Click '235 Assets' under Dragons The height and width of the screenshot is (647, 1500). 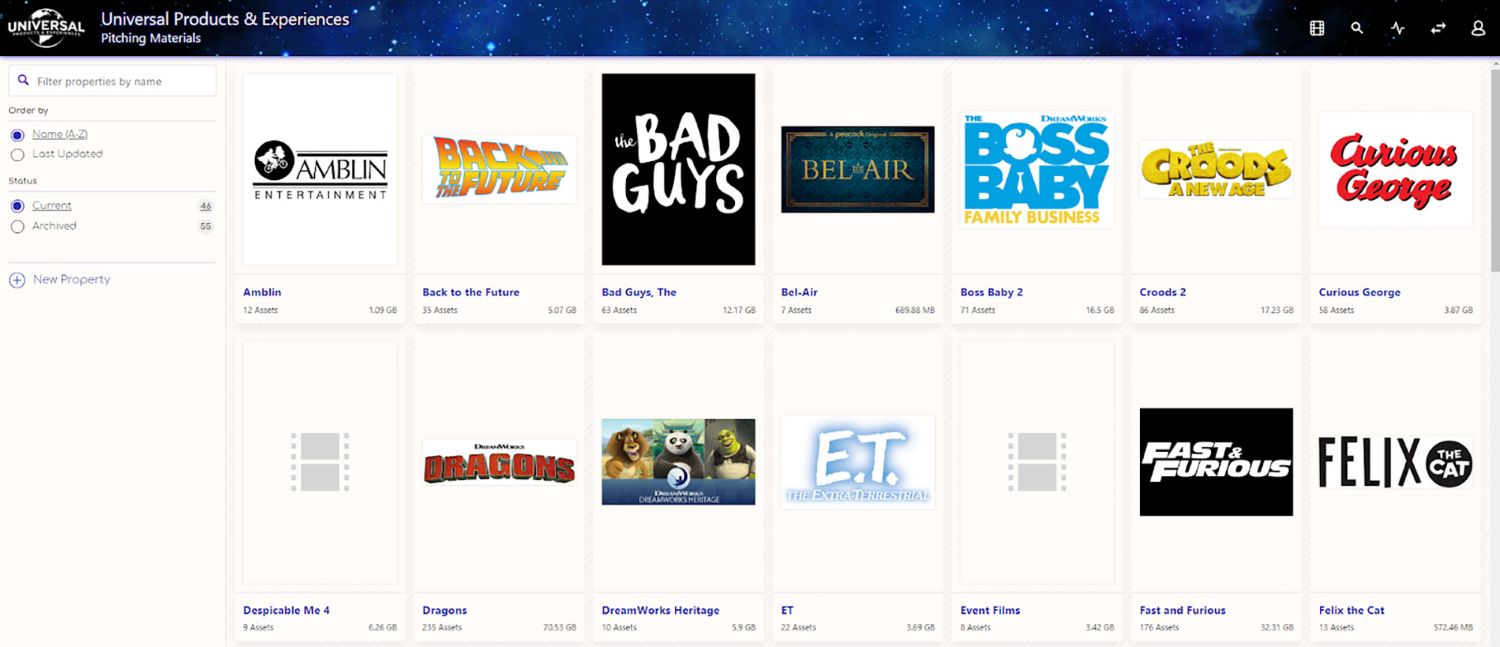point(442,628)
